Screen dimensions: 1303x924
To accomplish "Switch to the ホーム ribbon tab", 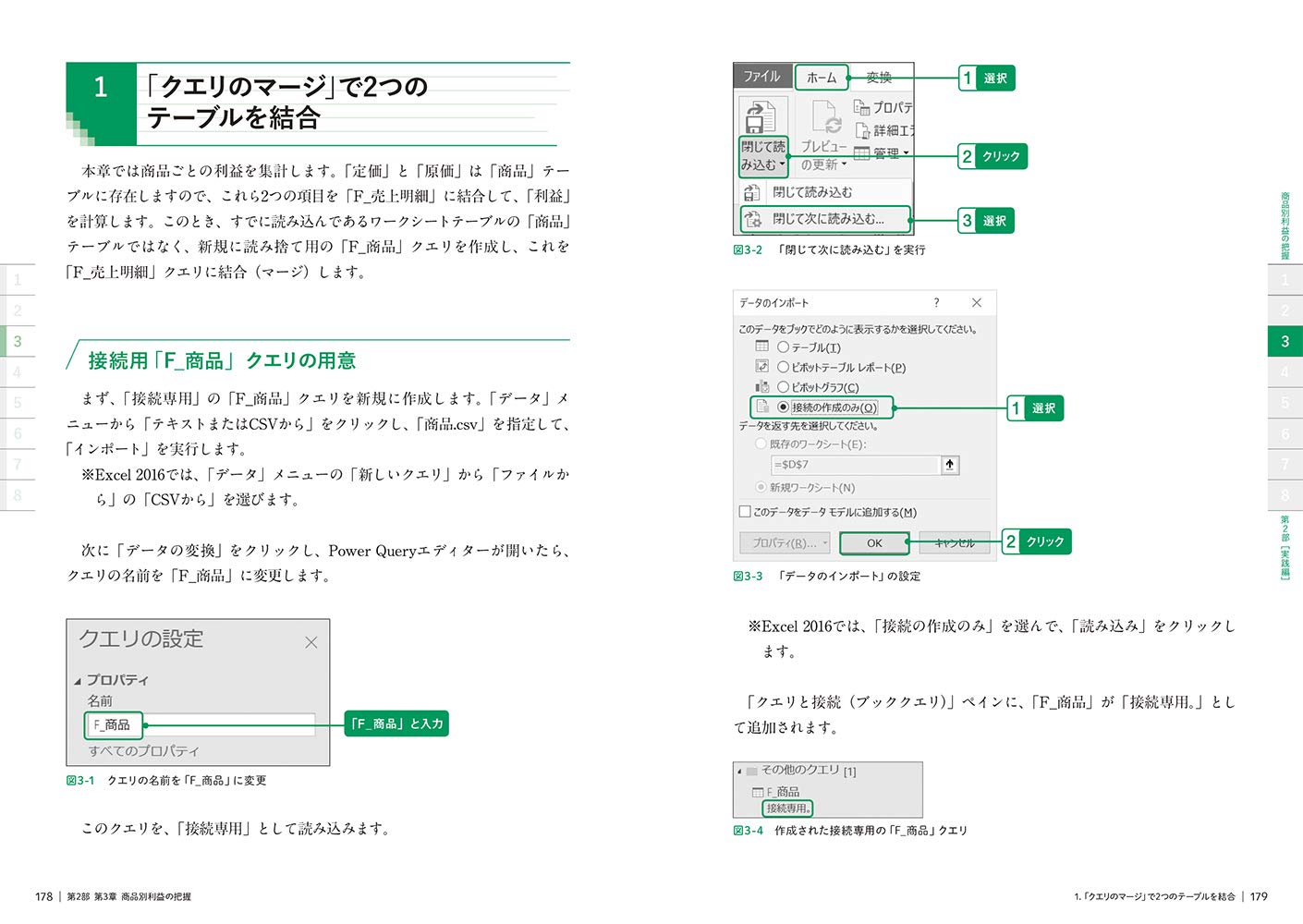I will (x=821, y=78).
